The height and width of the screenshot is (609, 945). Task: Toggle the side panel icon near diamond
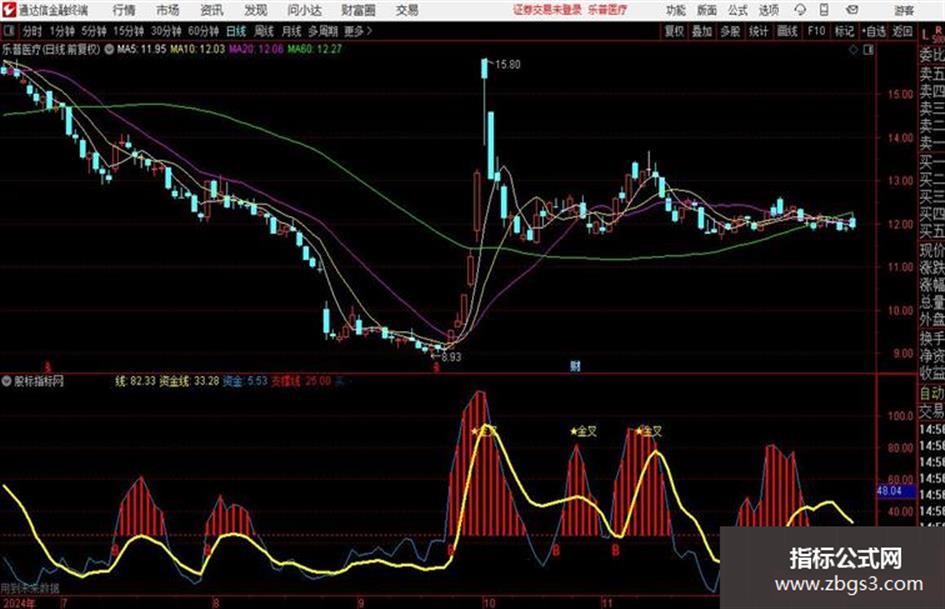point(868,50)
